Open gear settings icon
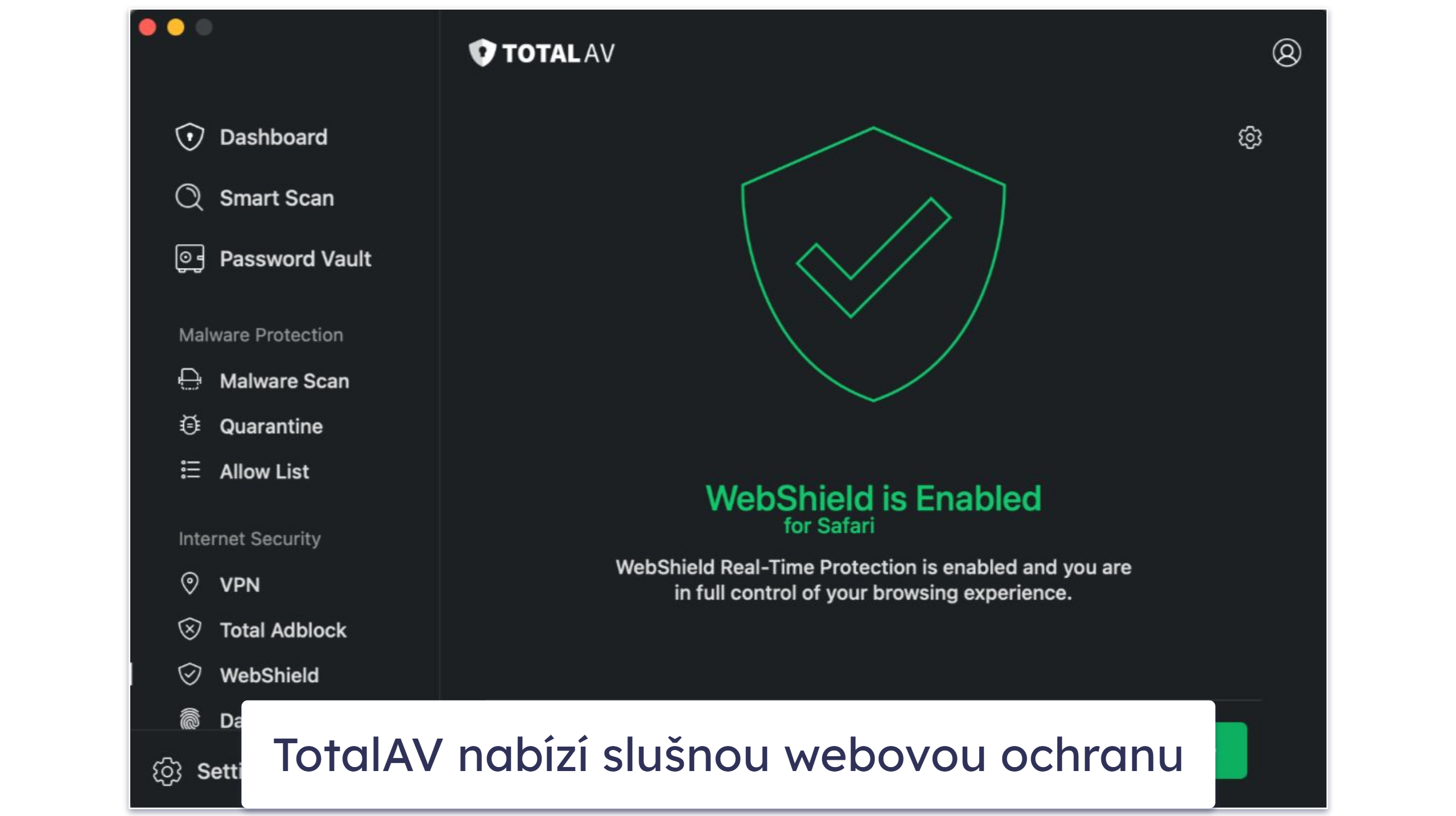1456x816 pixels. click(1249, 138)
